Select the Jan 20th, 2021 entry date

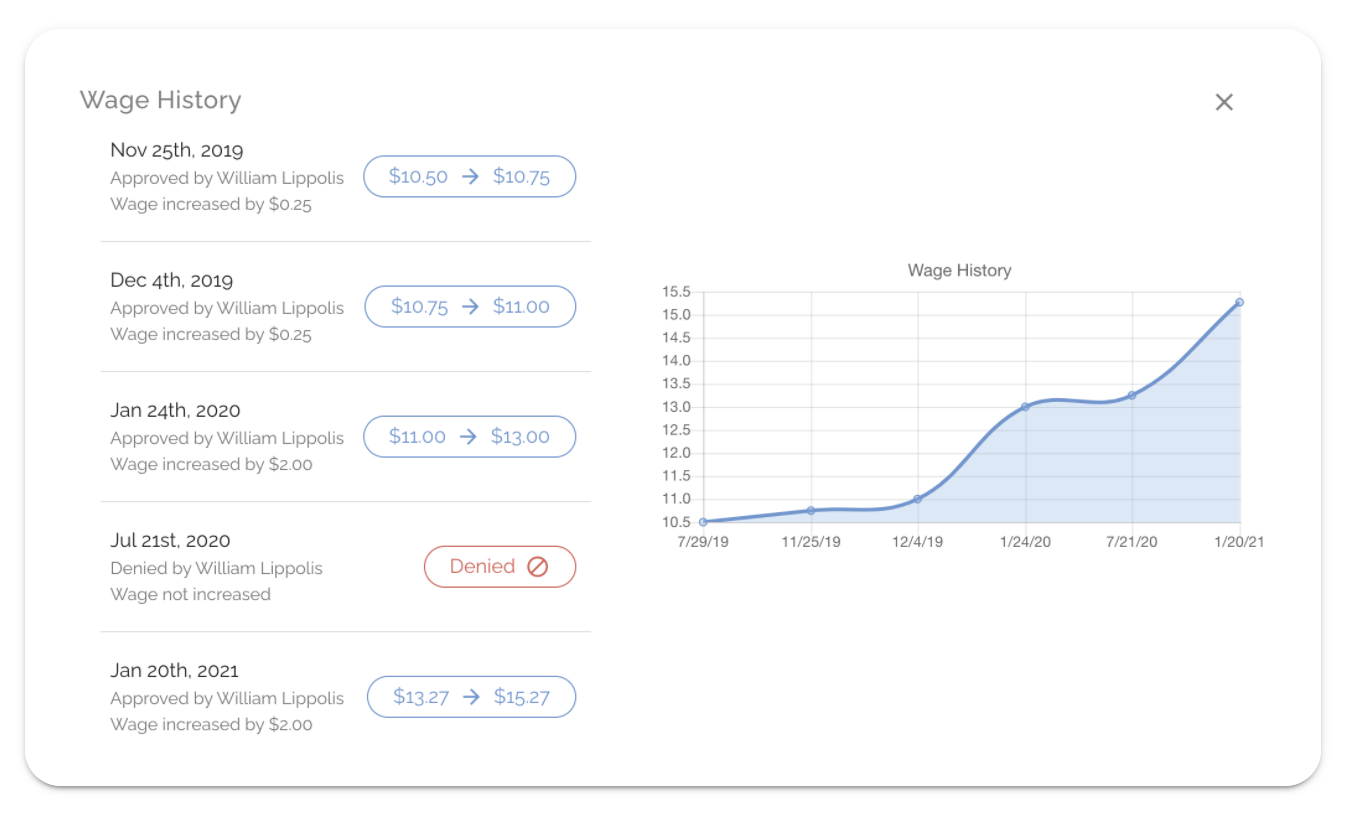coord(174,671)
